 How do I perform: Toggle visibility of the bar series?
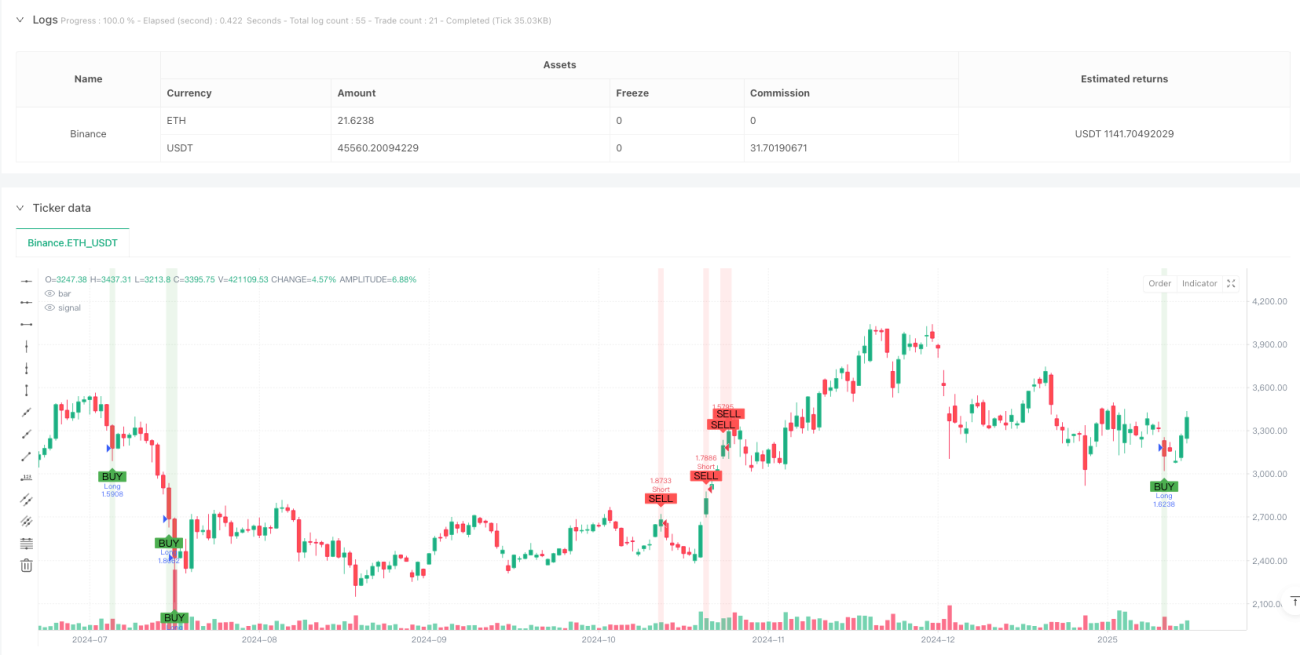pyautogui.click(x=50, y=294)
